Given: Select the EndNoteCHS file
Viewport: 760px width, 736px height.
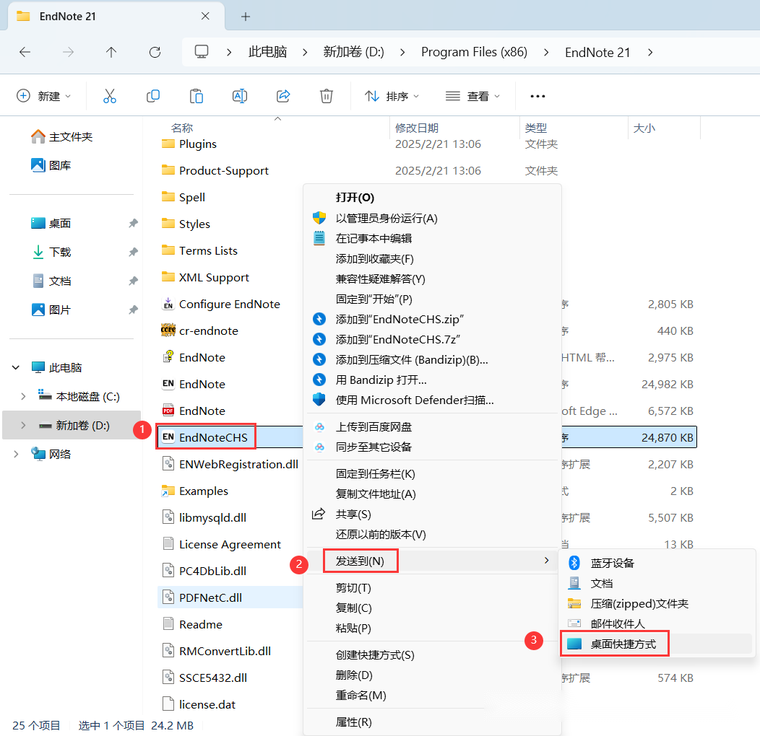Looking at the screenshot, I should click(213, 437).
